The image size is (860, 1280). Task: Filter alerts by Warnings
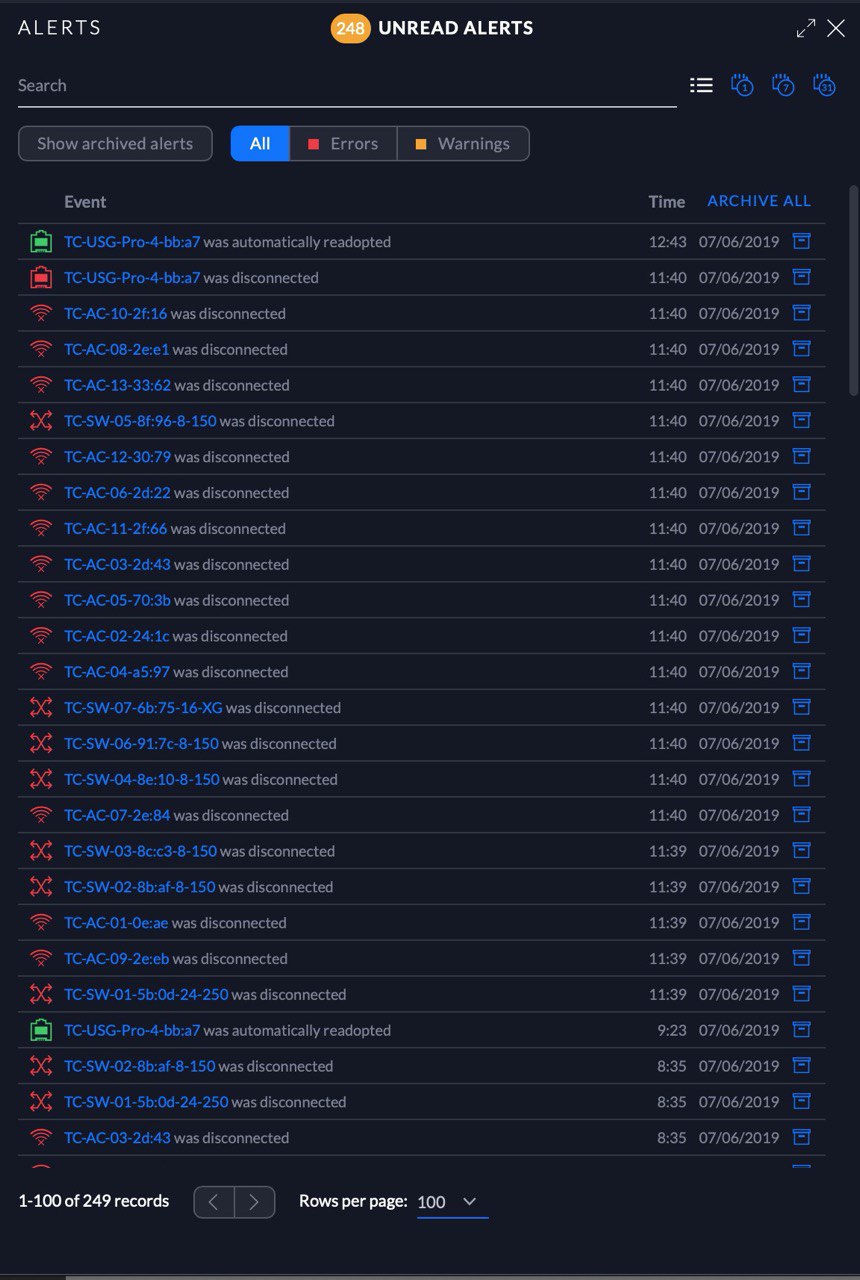(x=463, y=144)
